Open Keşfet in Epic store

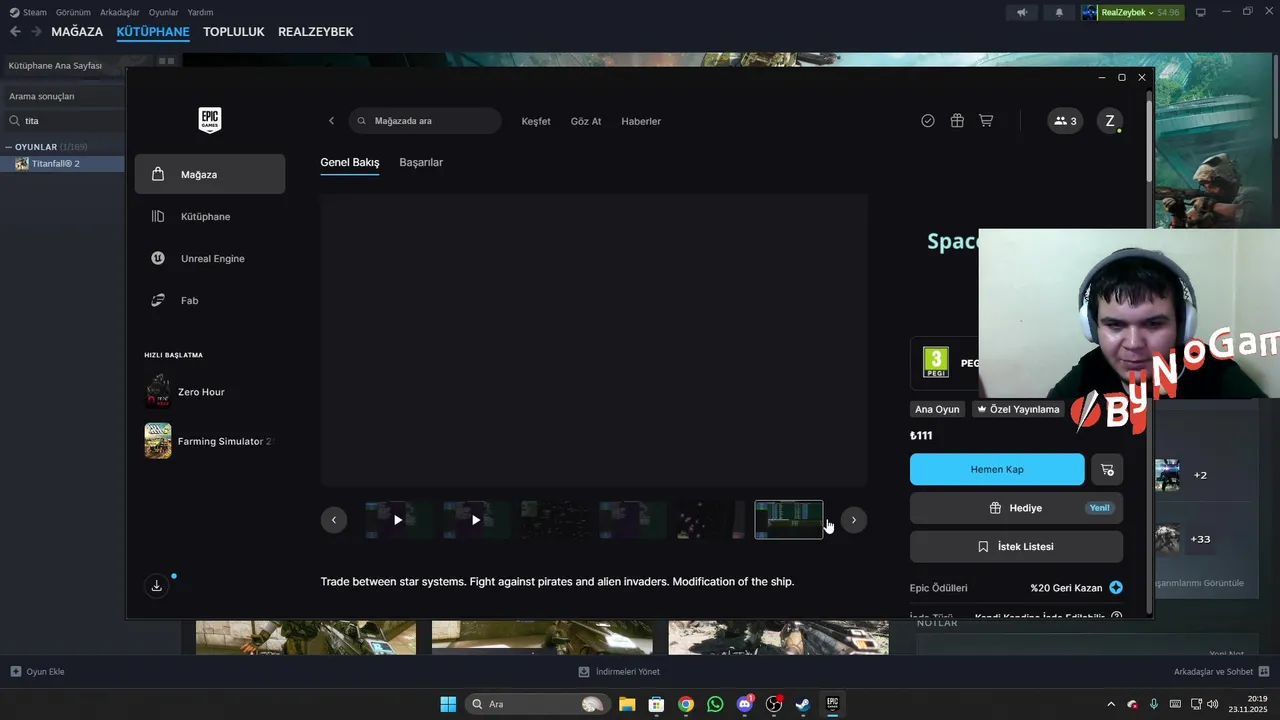coord(536,121)
